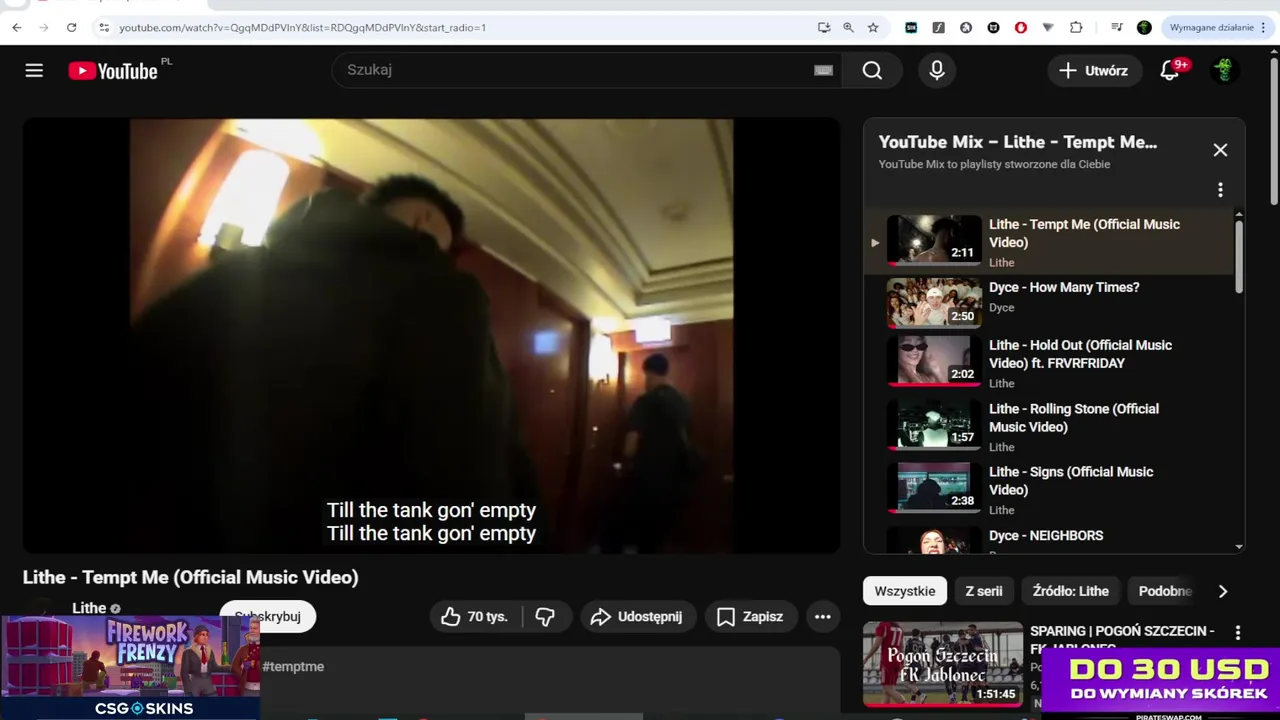1280x720 pixels.
Task: Open the playlist three-dot options menu
Action: 1220,190
